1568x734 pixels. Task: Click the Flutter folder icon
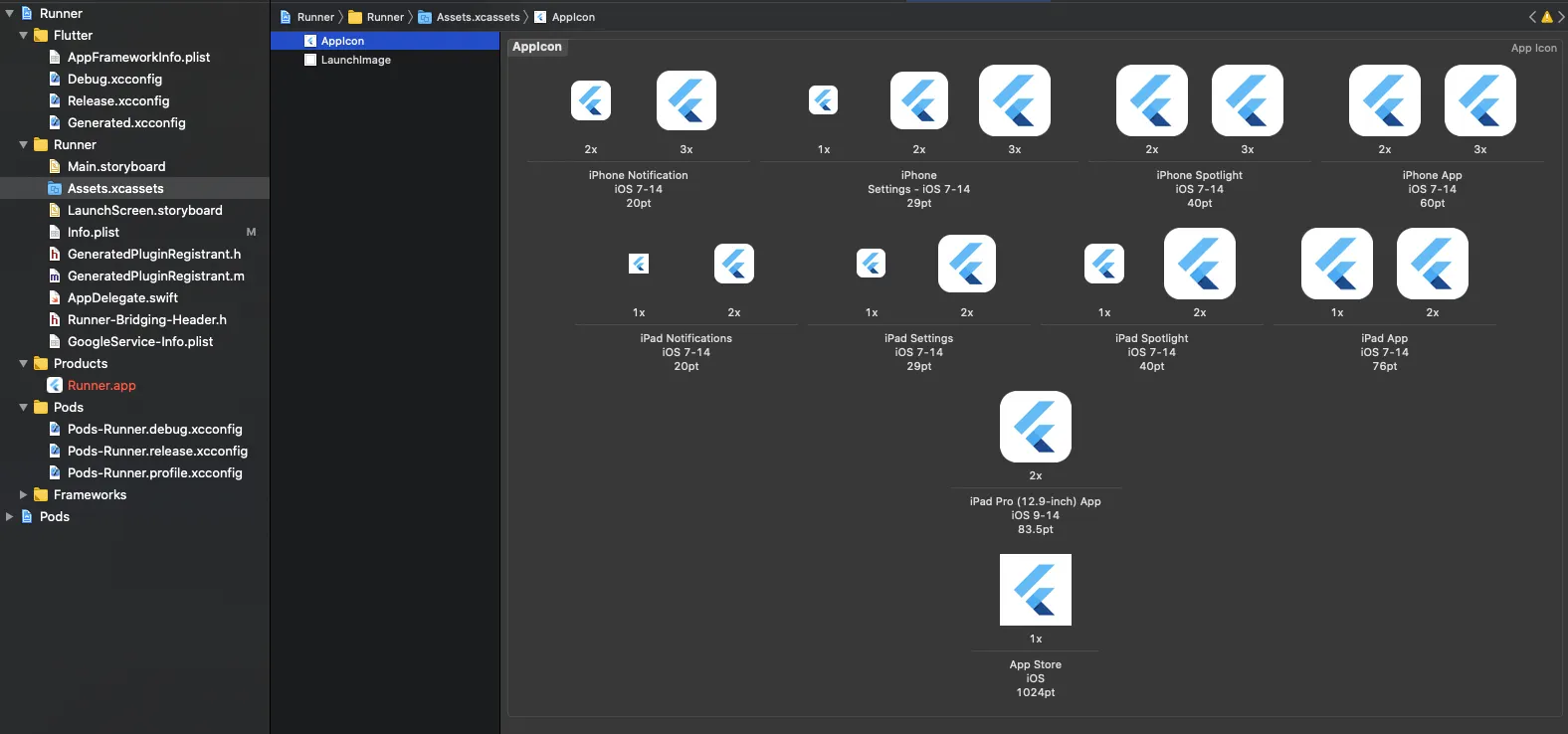coord(41,35)
